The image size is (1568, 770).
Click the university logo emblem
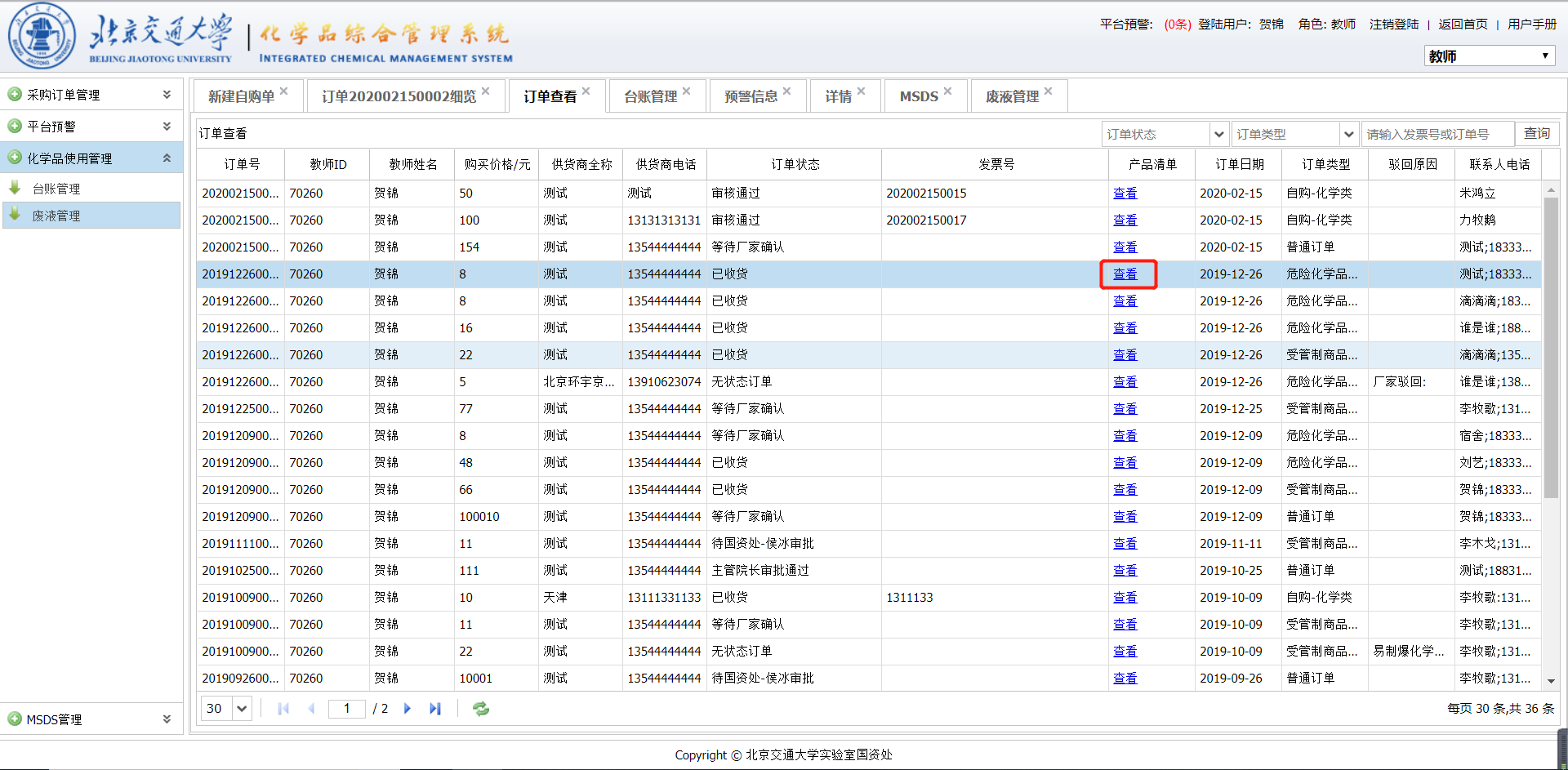[x=42, y=37]
